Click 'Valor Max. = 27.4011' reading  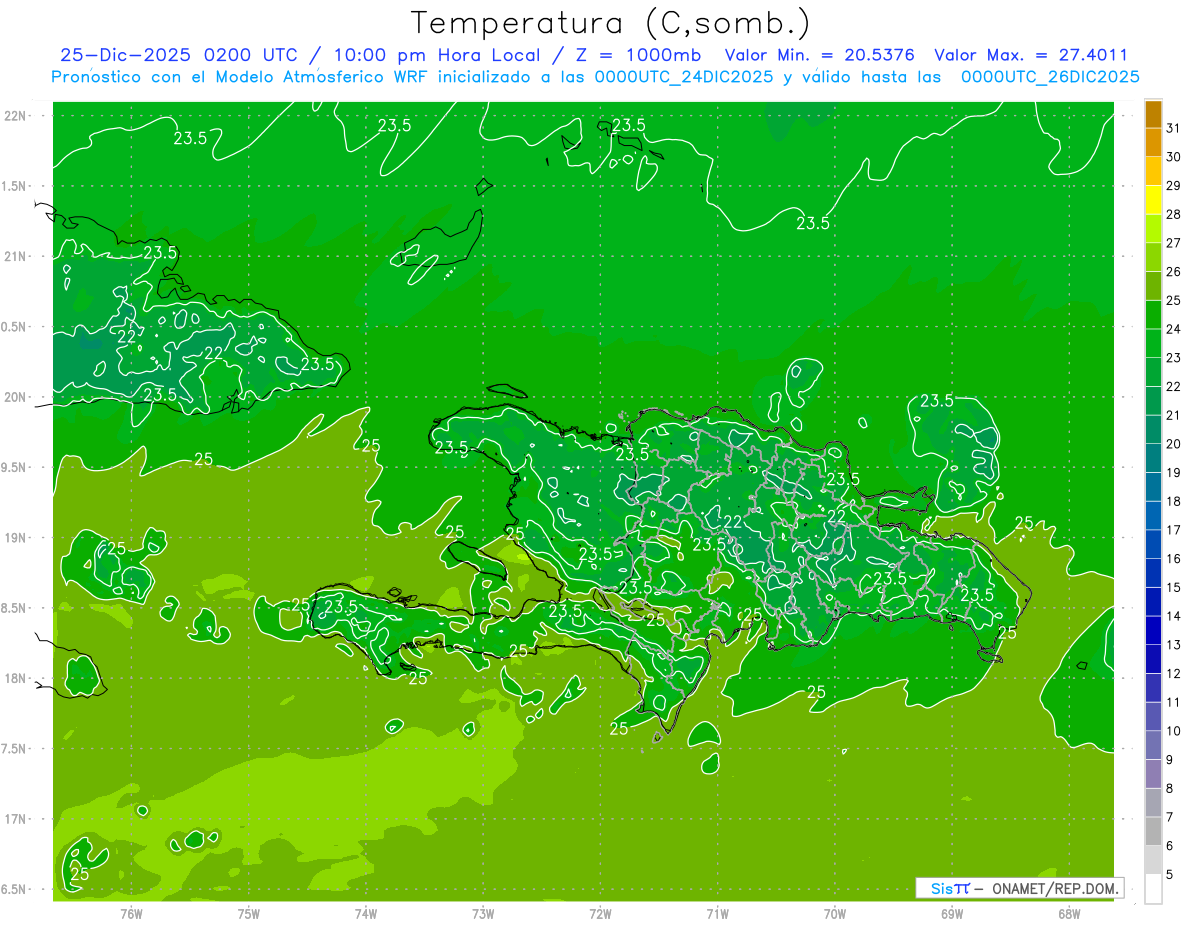1030,56
